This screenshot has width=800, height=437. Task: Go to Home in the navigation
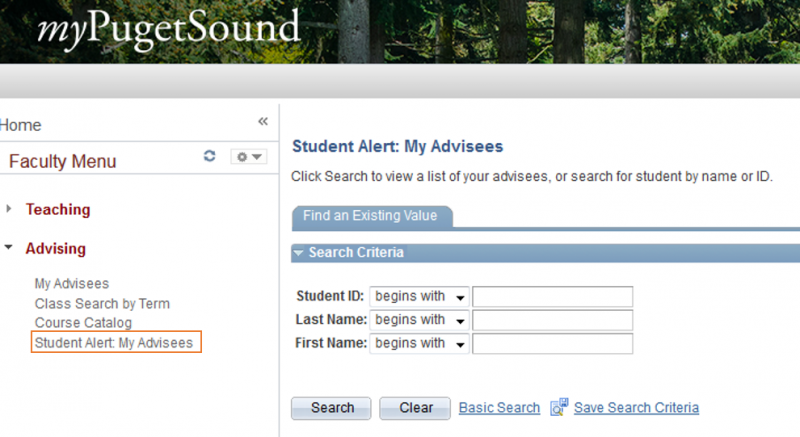20,125
